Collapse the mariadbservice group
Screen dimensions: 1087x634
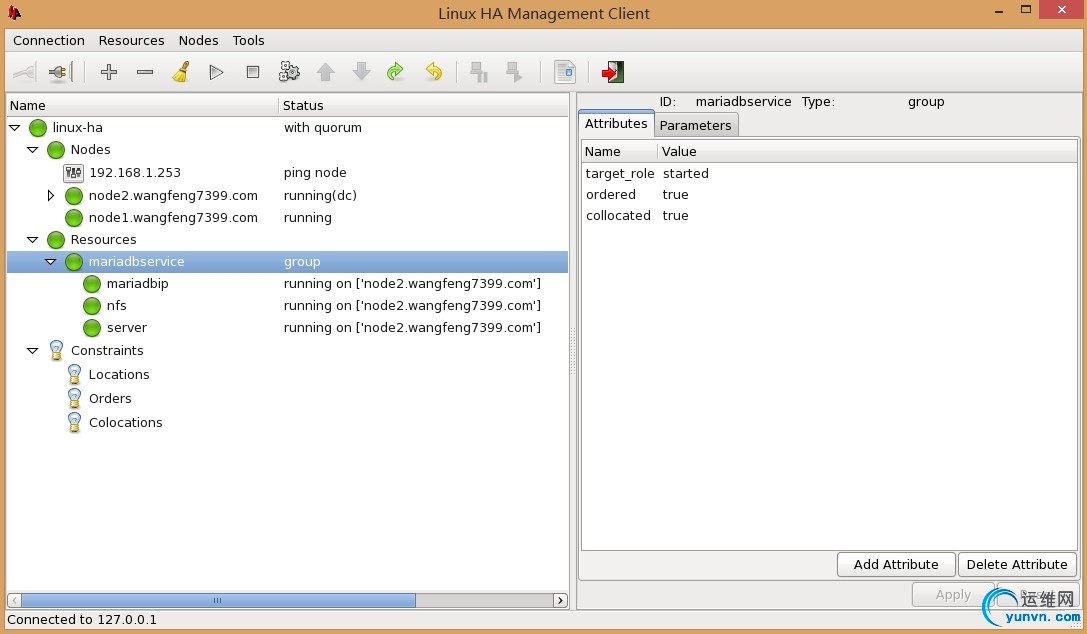click(x=51, y=262)
